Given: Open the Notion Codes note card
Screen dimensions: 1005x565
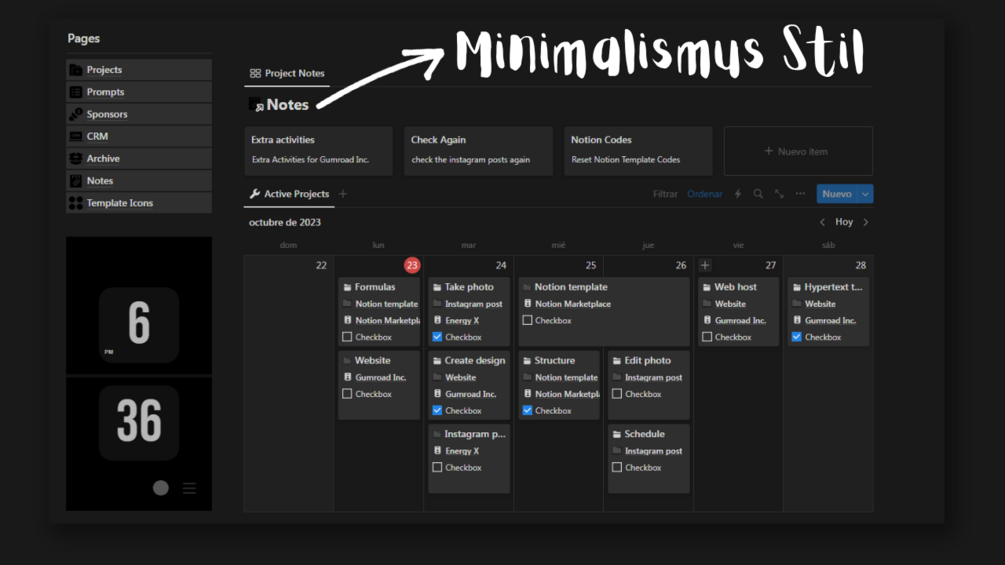Looking at the screenshot, I should coord(638,151).
